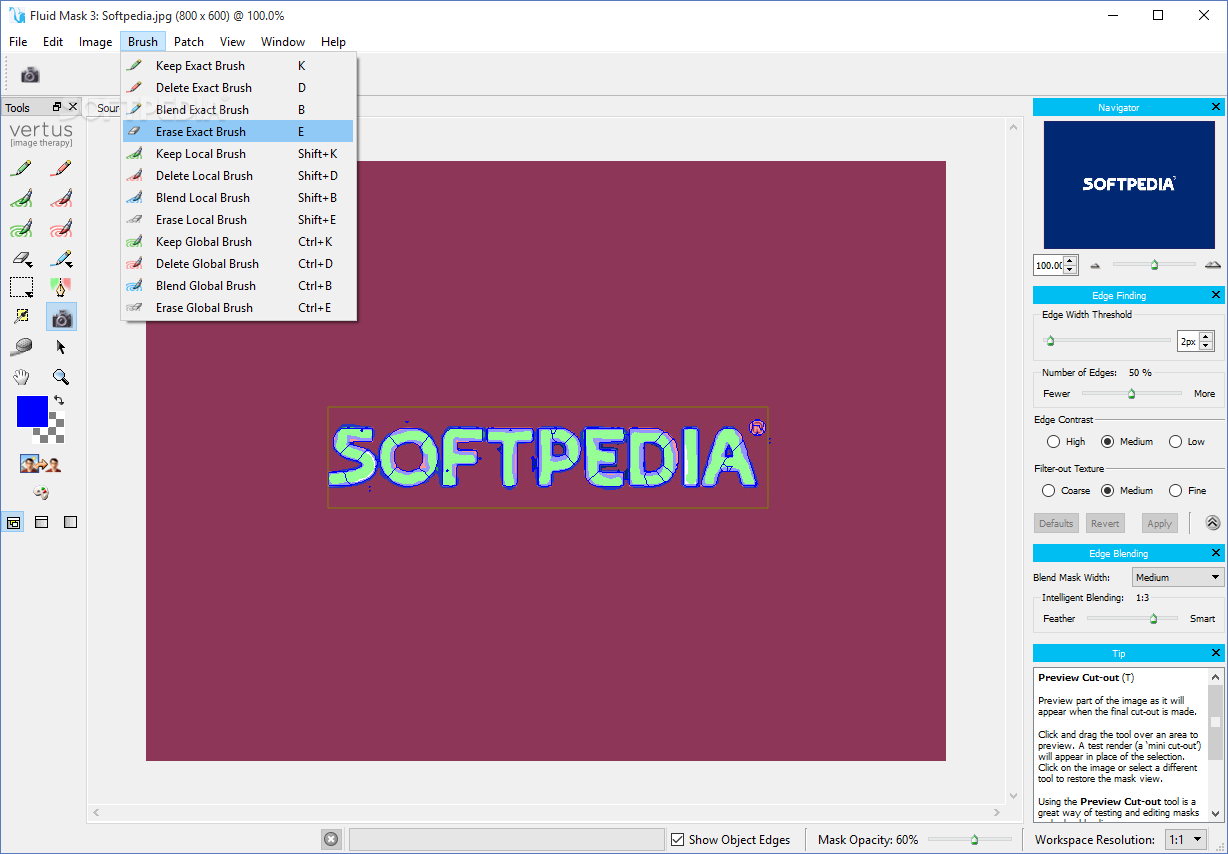Select the gray tape roll patch tool

[x=21, y=347]
